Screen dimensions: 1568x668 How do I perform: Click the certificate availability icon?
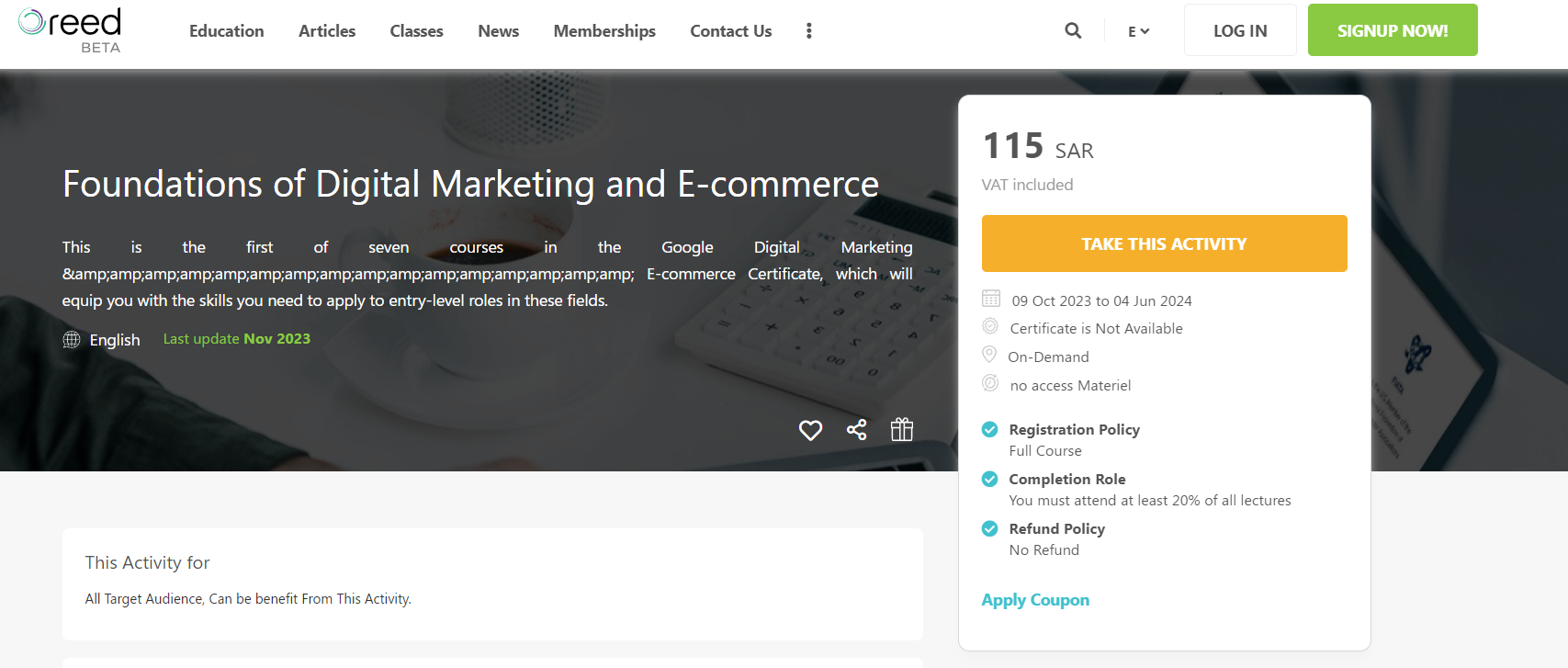click(990, 326)
